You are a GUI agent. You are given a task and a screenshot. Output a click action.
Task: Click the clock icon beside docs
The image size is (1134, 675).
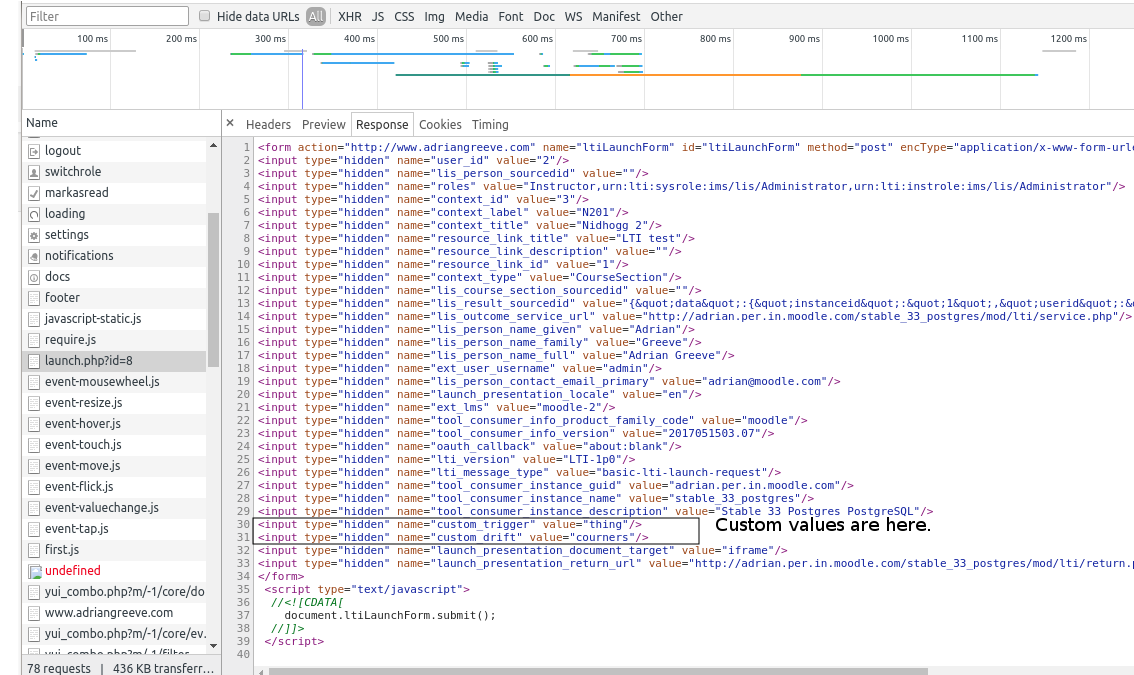coord(33,277)
